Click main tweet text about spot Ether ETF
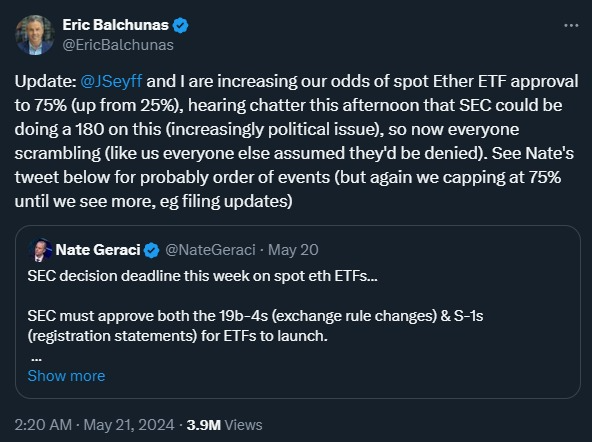The width and height of the screenshot is (592, 442). coord(296,141)
